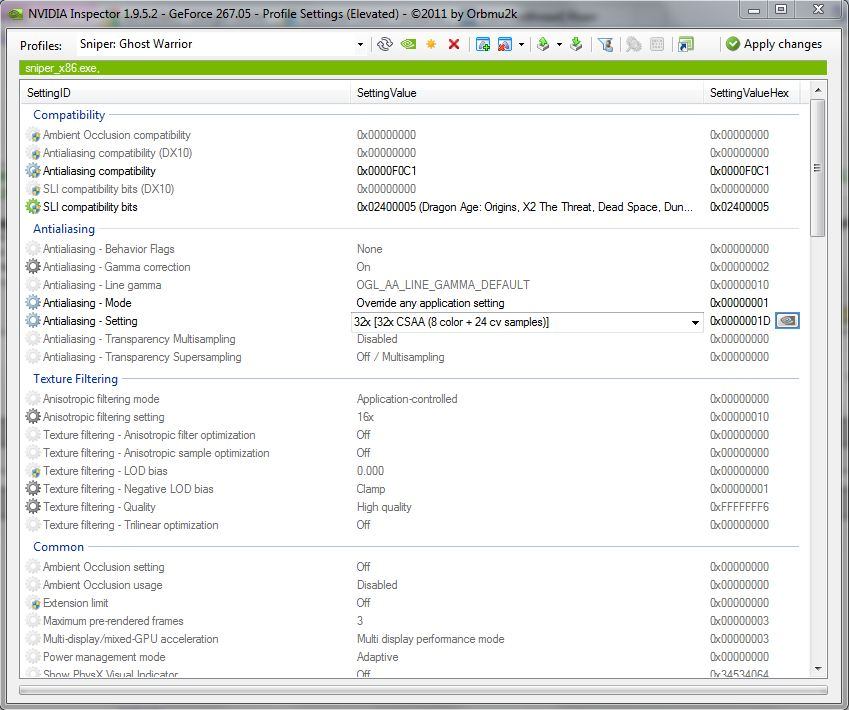
Task: Expand the export profiles dropdown arrow
Action: pos(559,44)
